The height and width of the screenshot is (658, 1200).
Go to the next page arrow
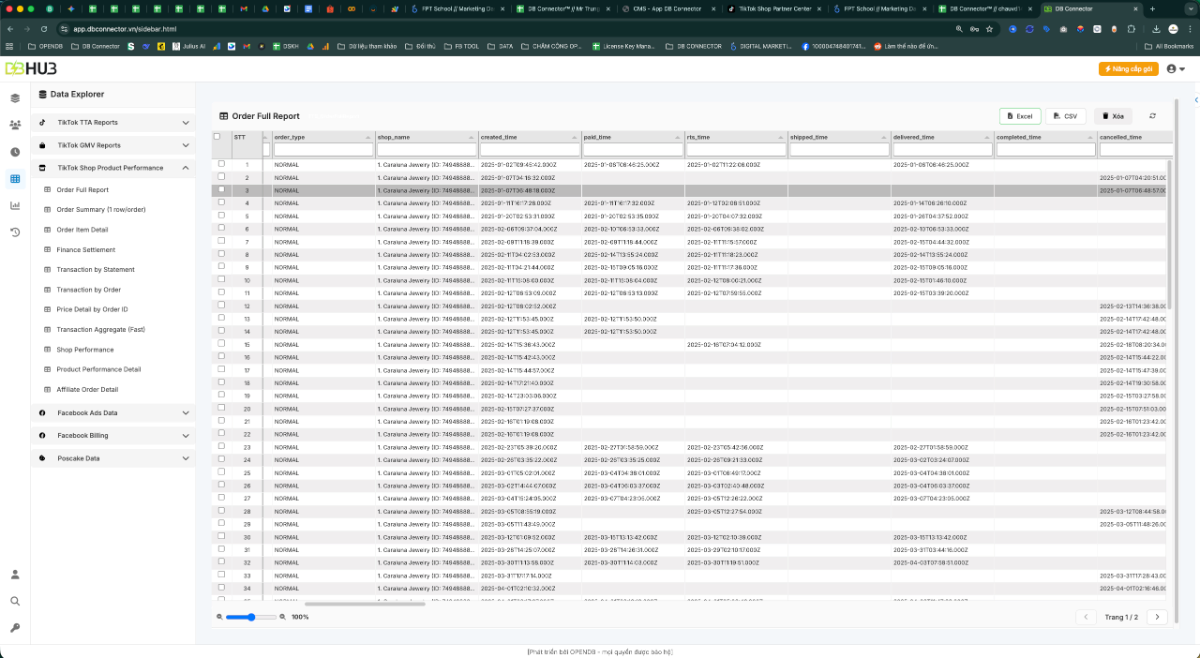(x=1157, y=617)
